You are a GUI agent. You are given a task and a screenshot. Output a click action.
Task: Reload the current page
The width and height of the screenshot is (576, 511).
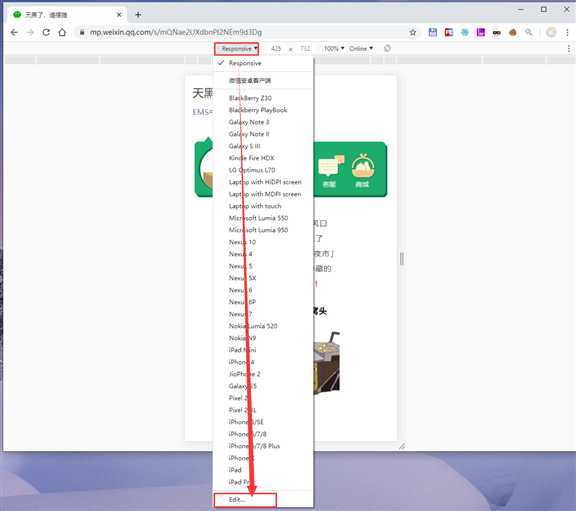[x=46, y=32]
